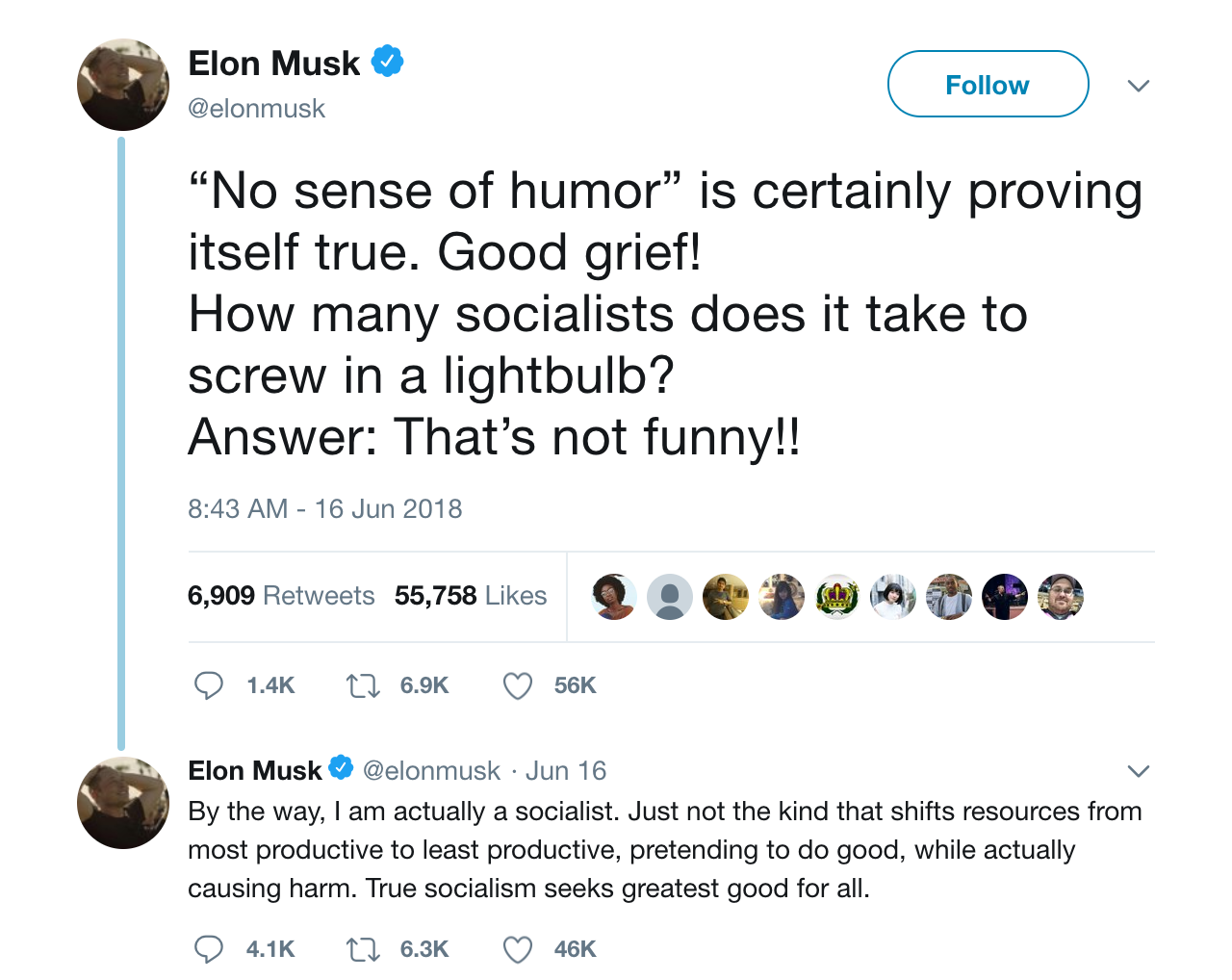Open the @elonmusk handle in header
Image resolution: width=1232 pixels, height=980 pixels.
[x=256, y=109]
